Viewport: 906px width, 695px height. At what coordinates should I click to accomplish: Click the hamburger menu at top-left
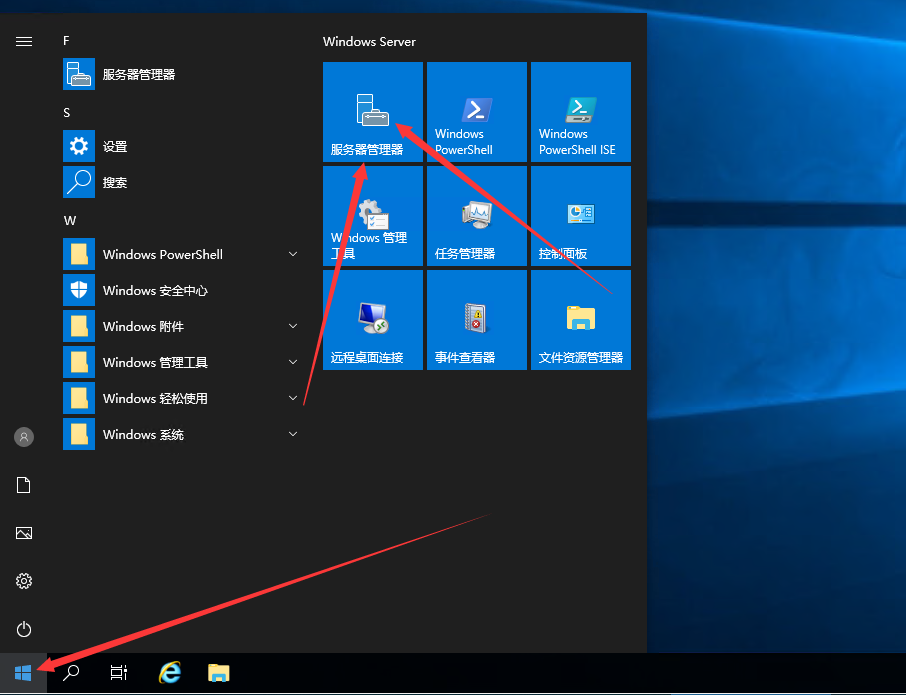(24, 41)
